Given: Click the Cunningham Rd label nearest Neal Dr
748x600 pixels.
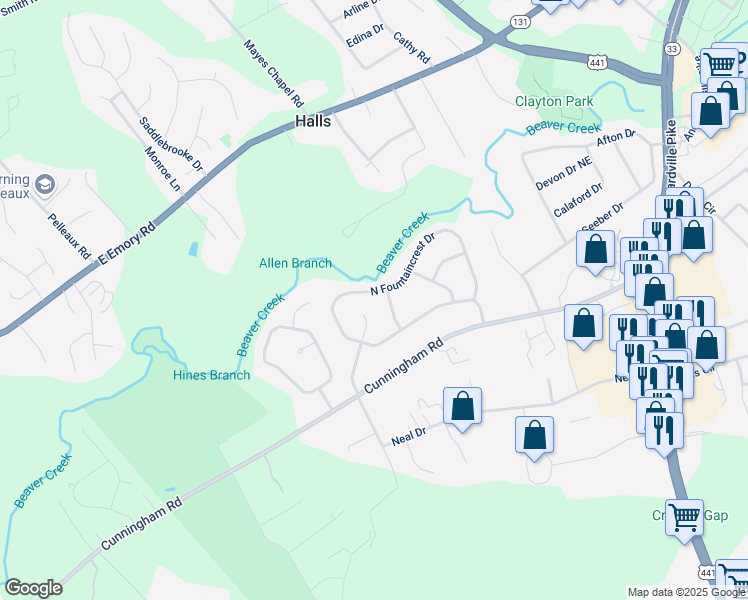Looking at the screenshot, I should click(404, 365).
